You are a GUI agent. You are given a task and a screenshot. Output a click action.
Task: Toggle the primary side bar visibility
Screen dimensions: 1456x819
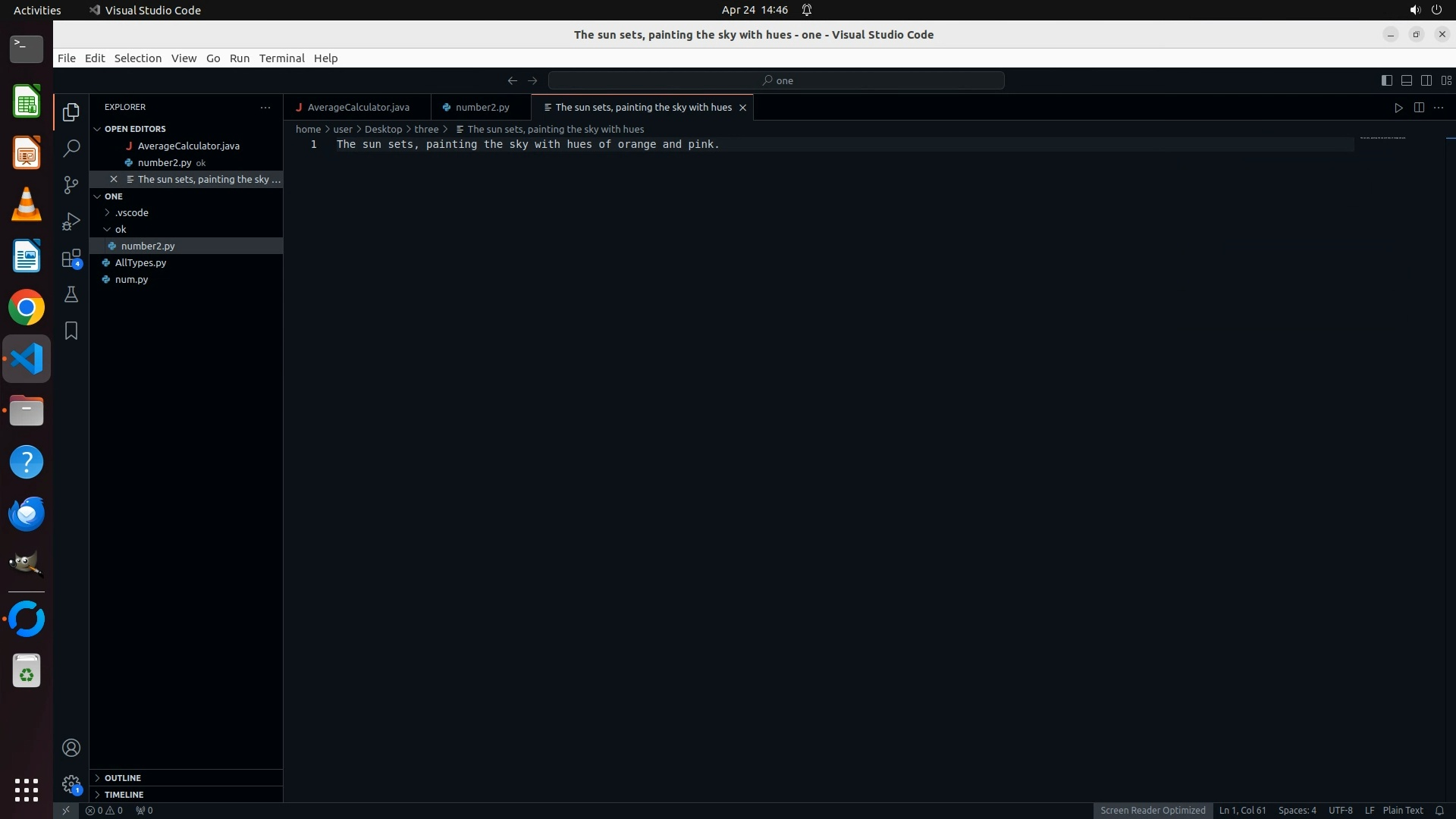1386,80
